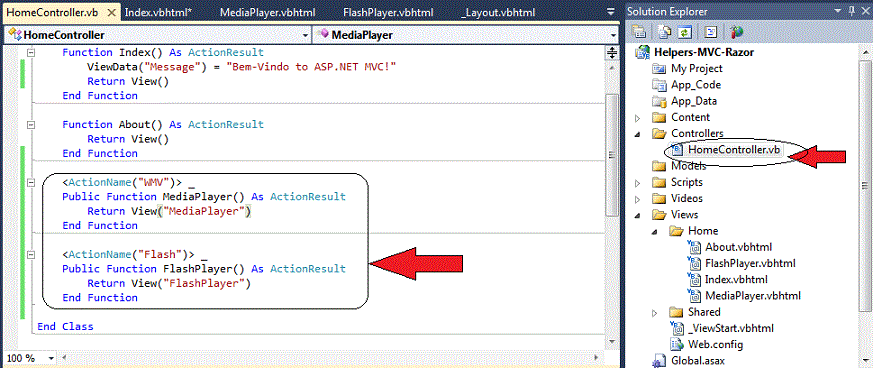Click the App_Code folder icon

pos(660,85)
